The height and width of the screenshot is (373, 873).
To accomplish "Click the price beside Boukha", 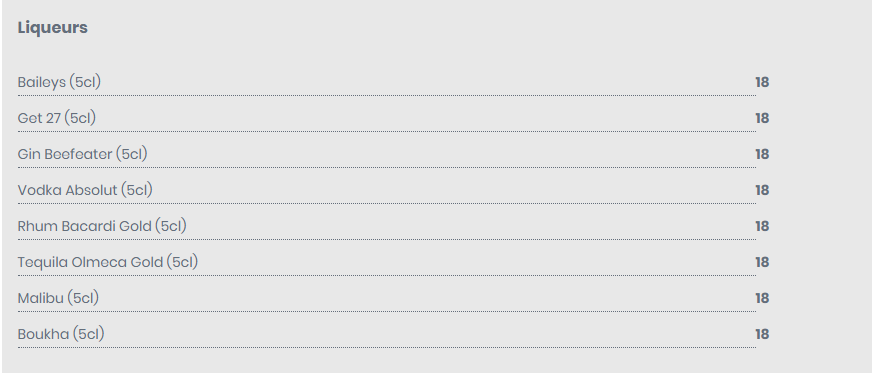I will pyautogui.click(x=762, y=334).
